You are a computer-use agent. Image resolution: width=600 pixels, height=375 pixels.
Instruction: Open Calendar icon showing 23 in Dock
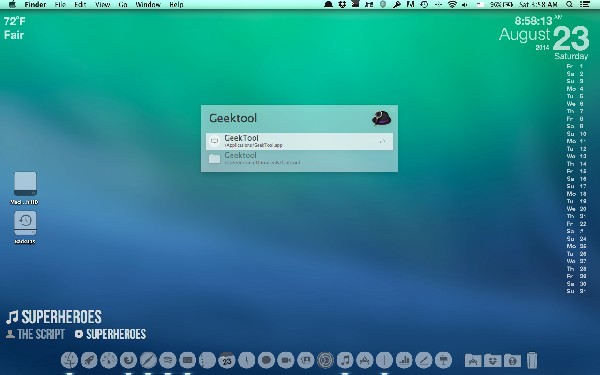[x=227, y=360]
